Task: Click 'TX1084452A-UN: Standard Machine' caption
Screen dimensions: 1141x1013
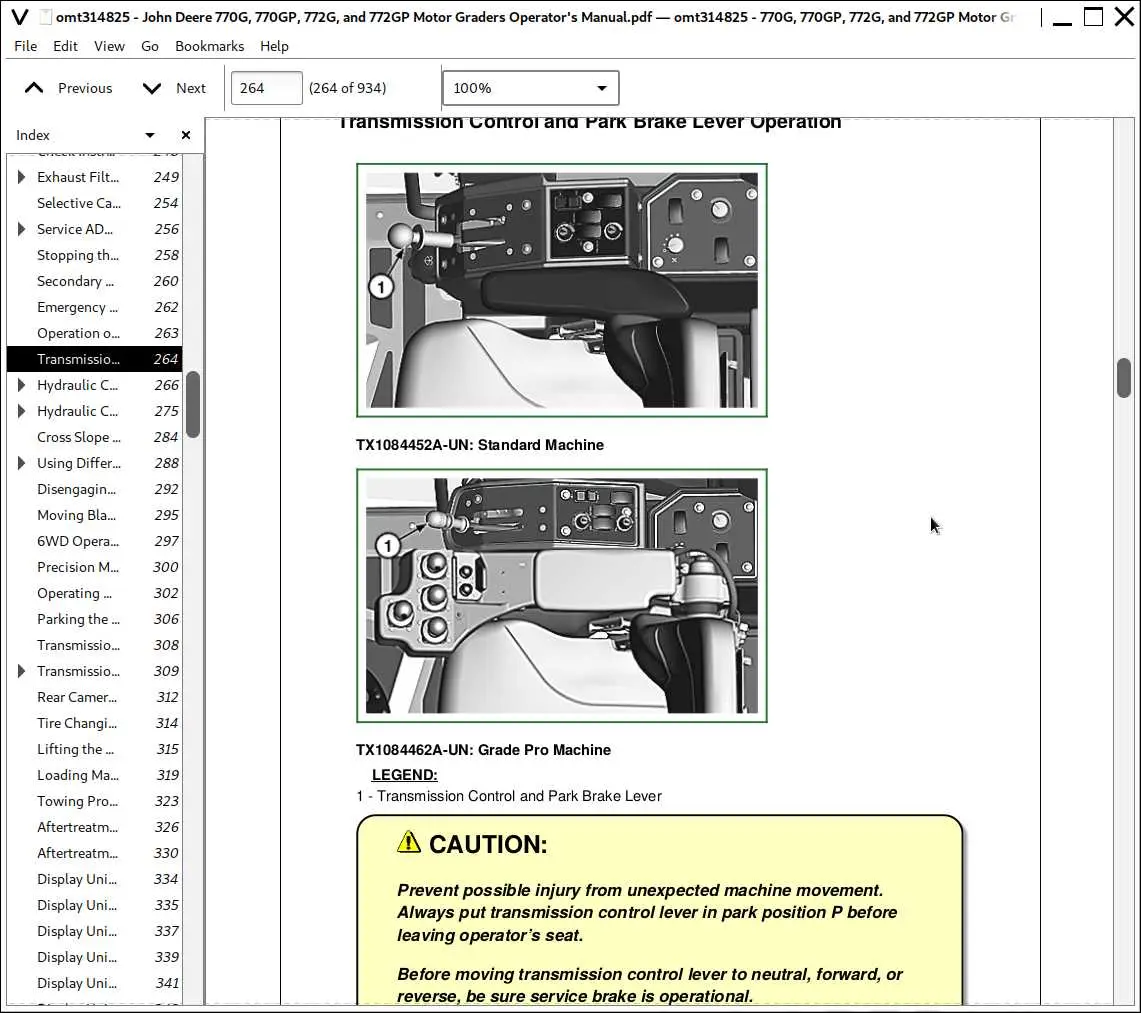Action: point(480,445)
